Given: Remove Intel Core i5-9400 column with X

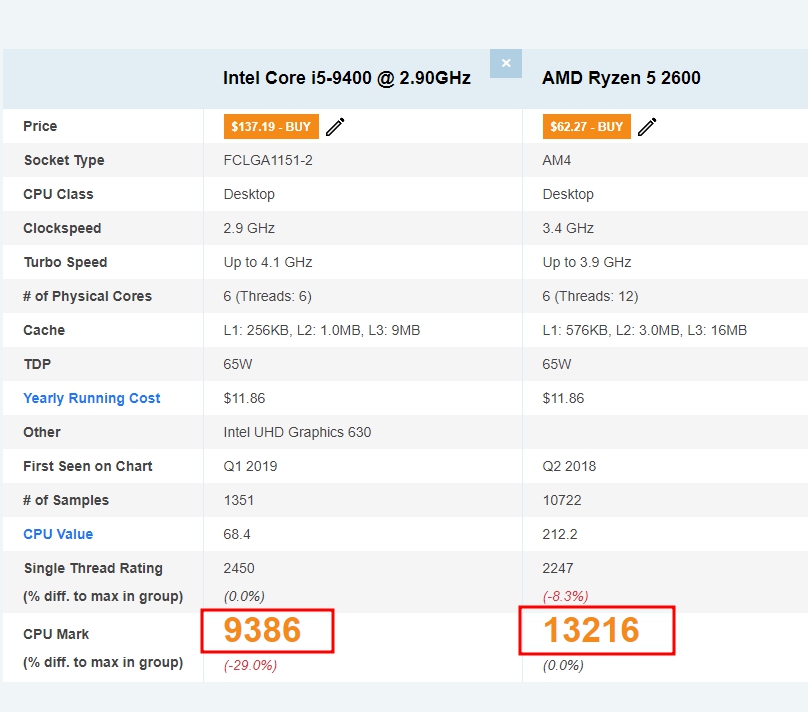Looking at the screenshot, I should pos(506,63).
